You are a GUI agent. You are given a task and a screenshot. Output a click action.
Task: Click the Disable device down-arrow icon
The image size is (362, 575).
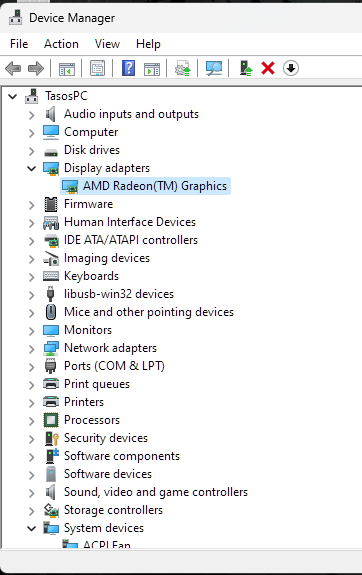coord(291,68)
